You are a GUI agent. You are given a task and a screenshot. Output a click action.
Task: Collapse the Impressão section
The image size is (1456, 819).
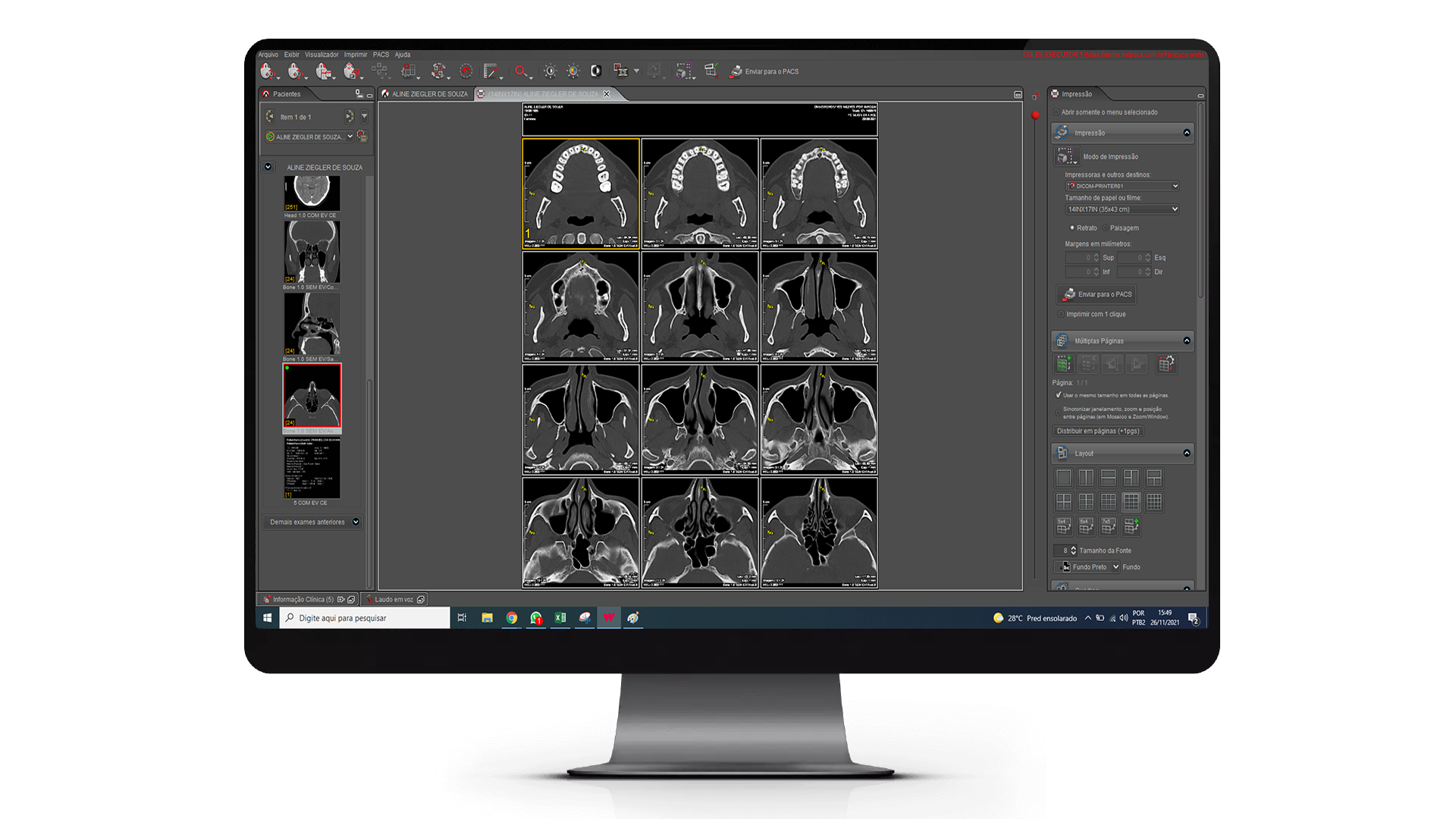click(1187, 133)
